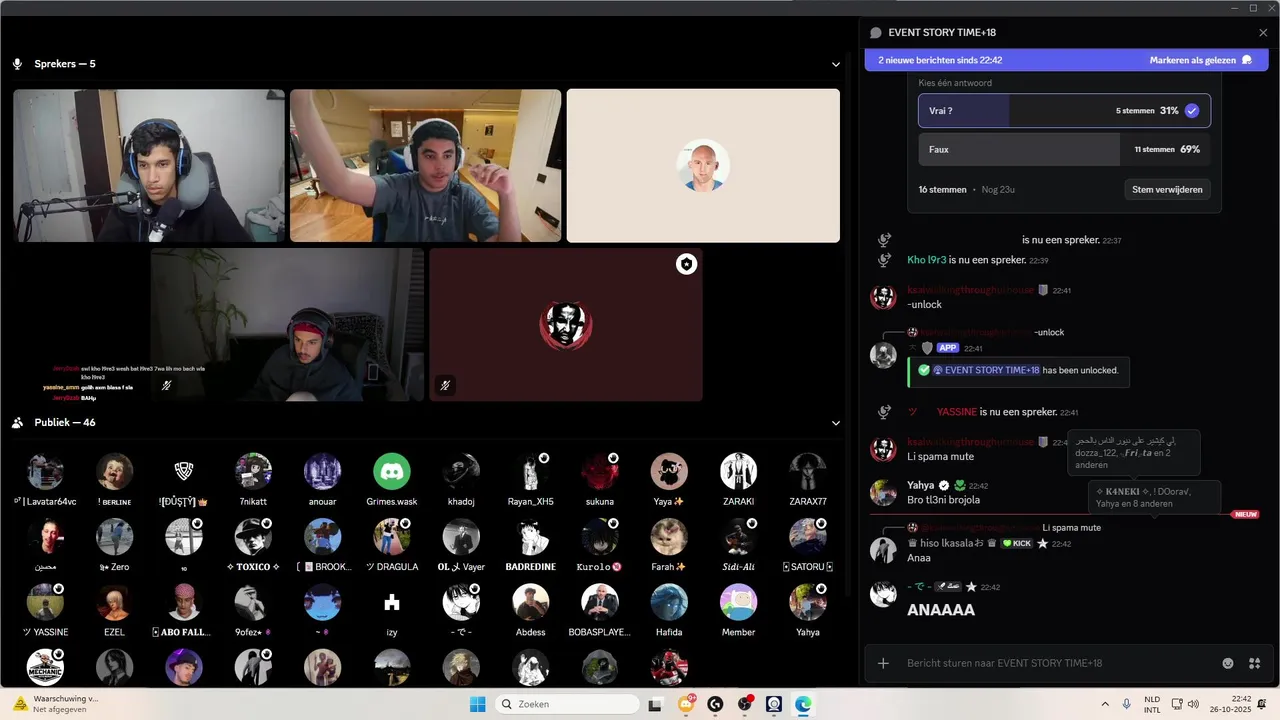Click the 7nikatt audience avatar

(x=253, y=471)
